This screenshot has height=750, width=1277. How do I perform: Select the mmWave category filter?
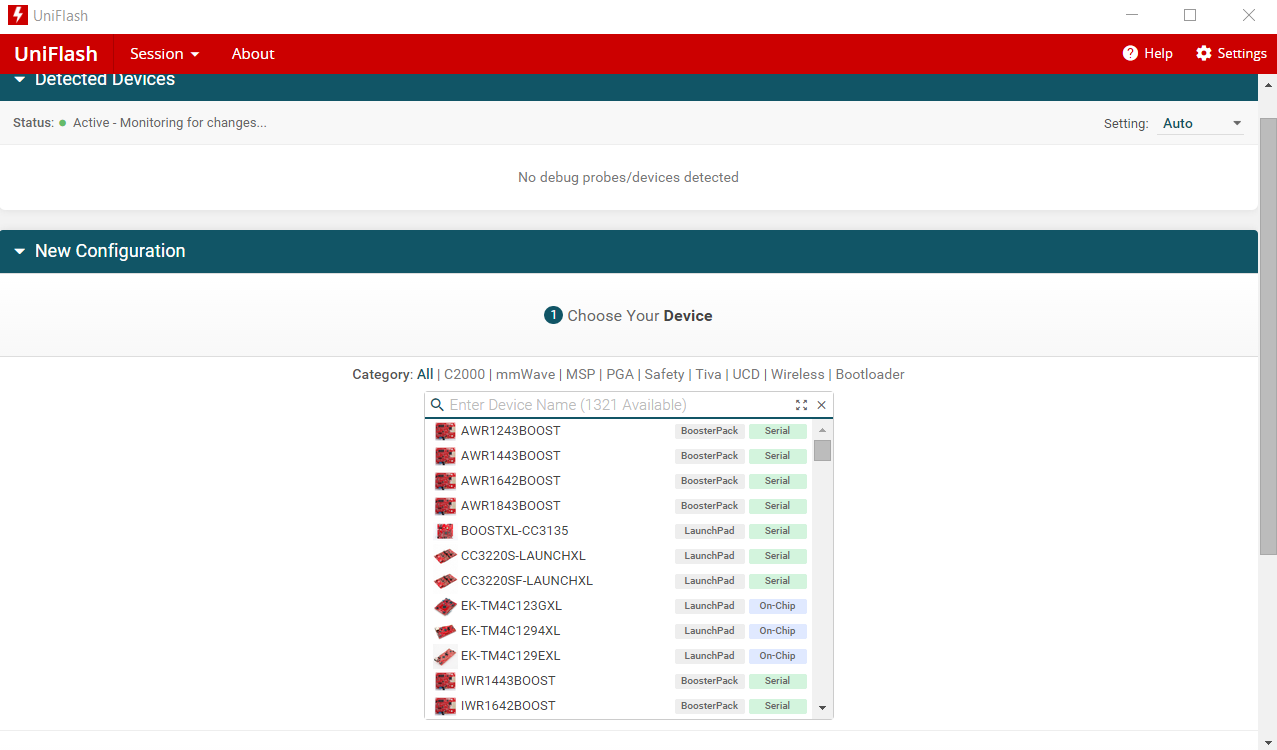(x=525, y=374)
